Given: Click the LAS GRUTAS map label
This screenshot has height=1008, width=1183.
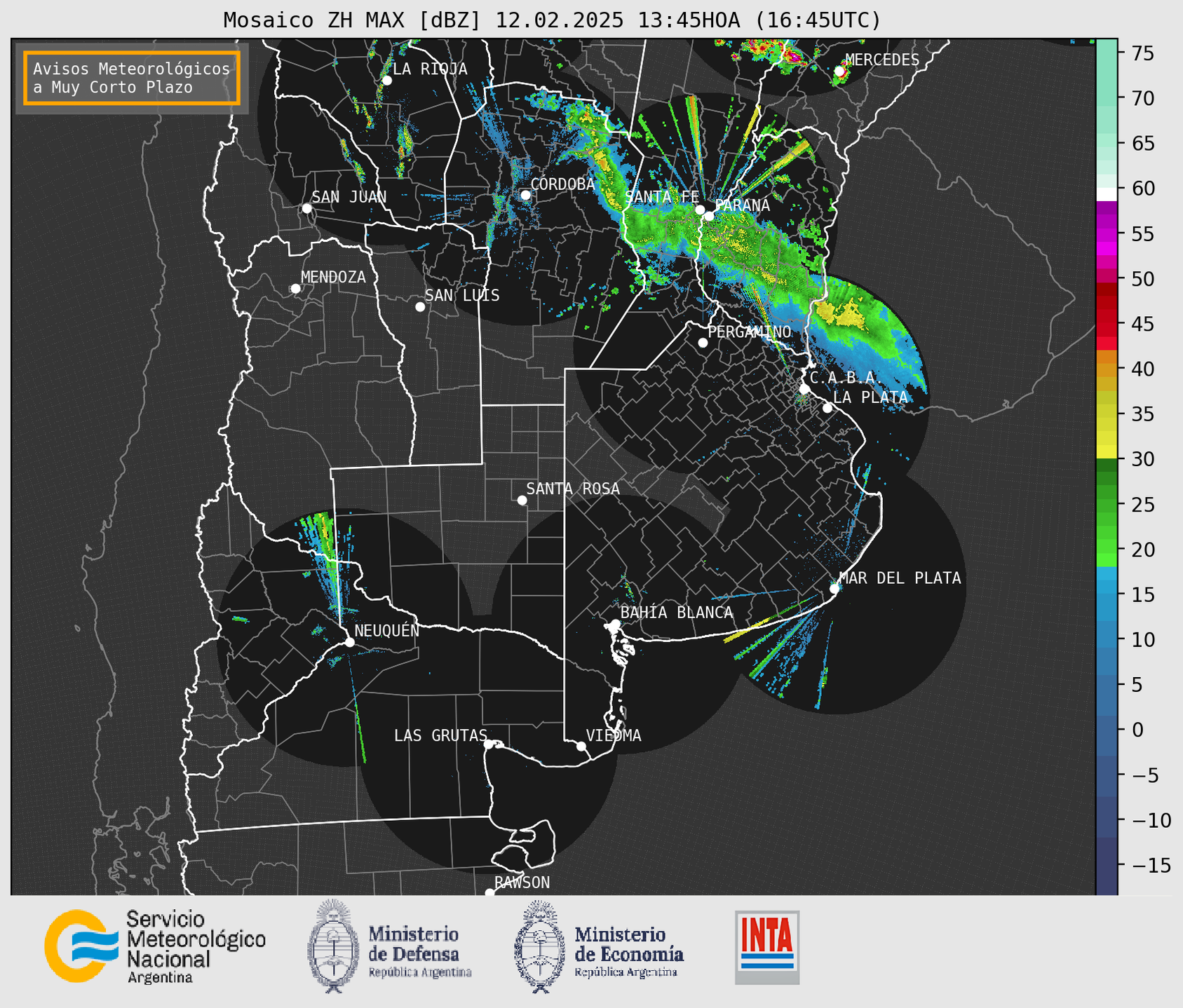Looking at the screenshot, I should click(x=440, y=735).
